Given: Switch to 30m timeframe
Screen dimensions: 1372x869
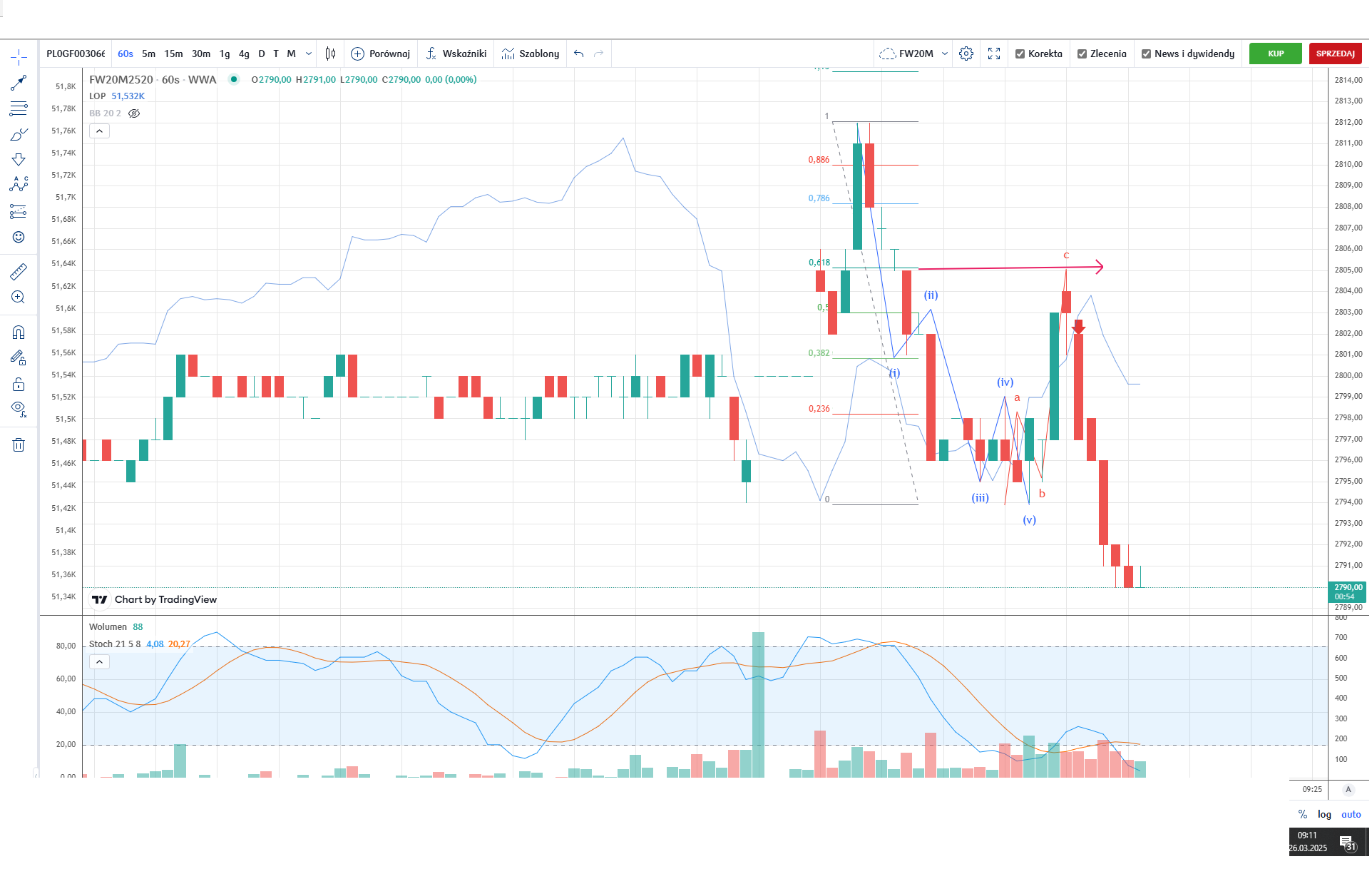Looking at the screenshot, I should pyautogui.click(x=201, y=54).
